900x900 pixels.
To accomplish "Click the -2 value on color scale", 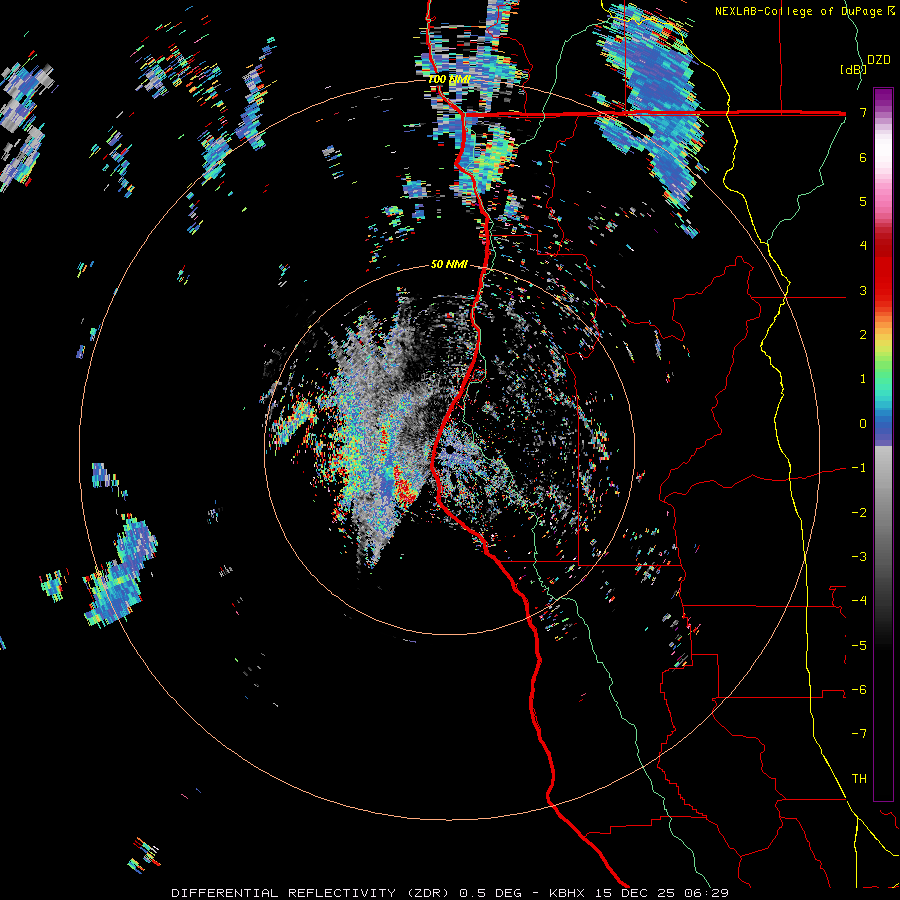I will 859,512.
